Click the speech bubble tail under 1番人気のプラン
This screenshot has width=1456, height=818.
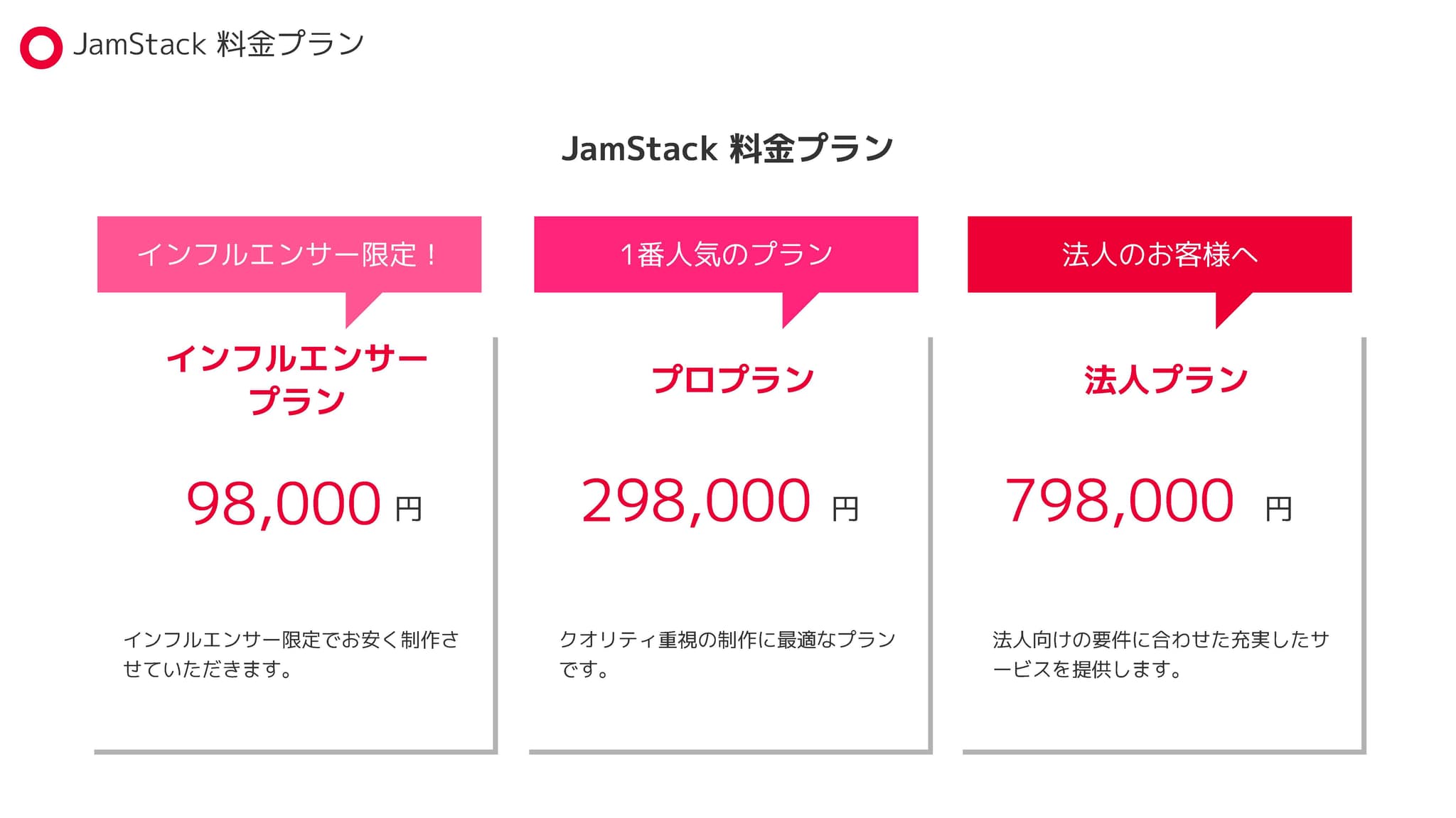click(x=796, y=307)
